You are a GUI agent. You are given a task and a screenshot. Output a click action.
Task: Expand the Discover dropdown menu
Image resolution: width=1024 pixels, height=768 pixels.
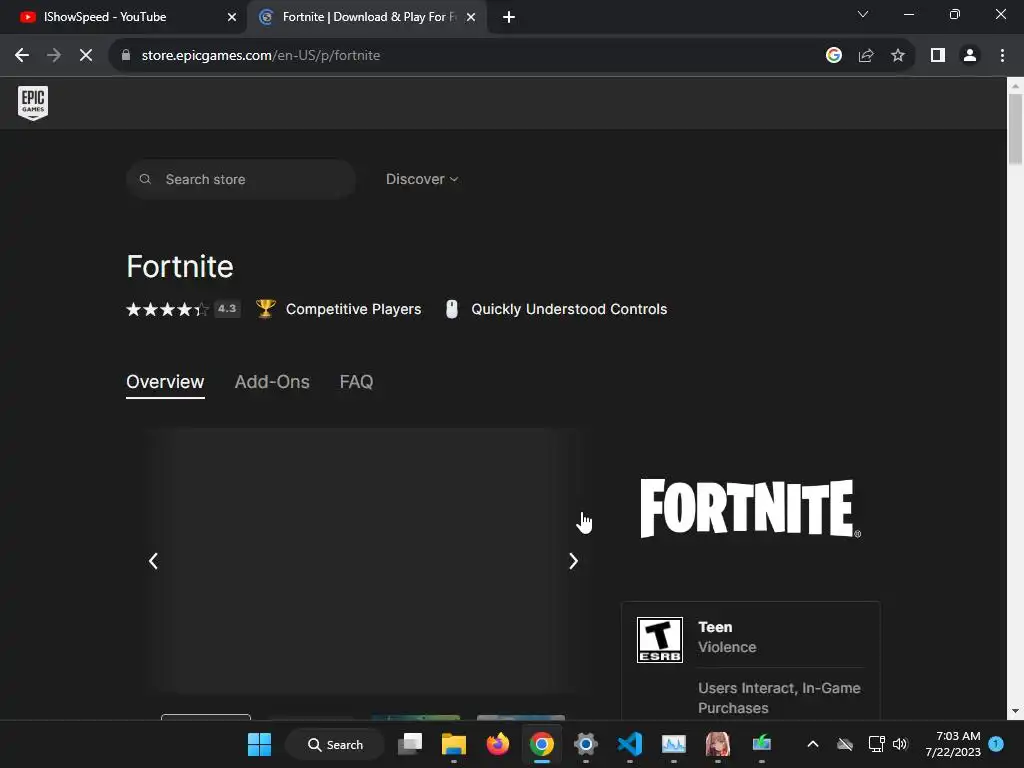[422, 179]
